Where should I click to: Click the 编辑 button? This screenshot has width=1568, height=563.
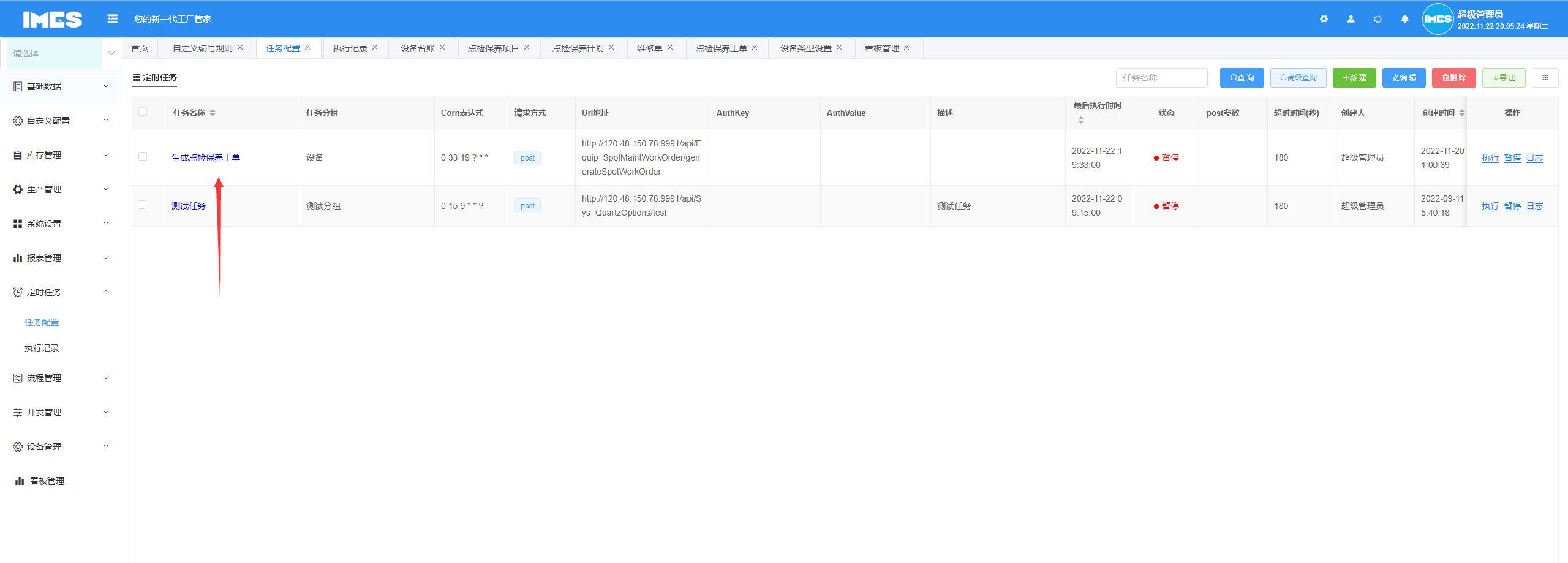point(1404,78)
